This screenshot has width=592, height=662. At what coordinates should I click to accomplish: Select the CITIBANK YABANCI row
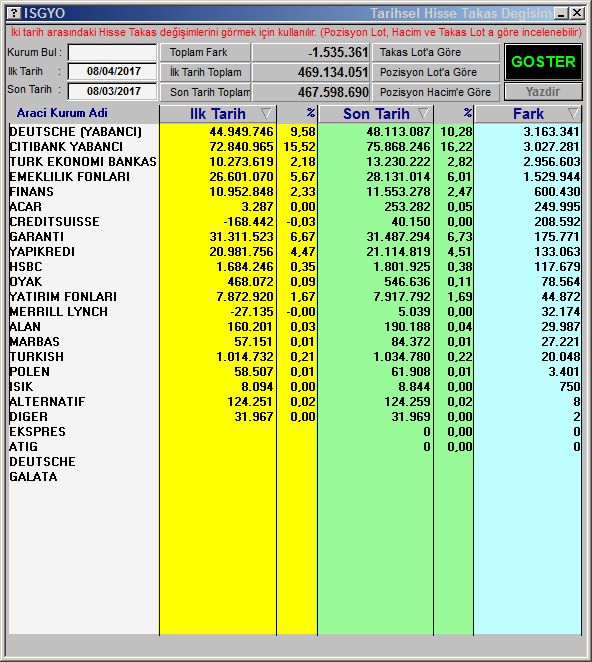click(295, 147)
